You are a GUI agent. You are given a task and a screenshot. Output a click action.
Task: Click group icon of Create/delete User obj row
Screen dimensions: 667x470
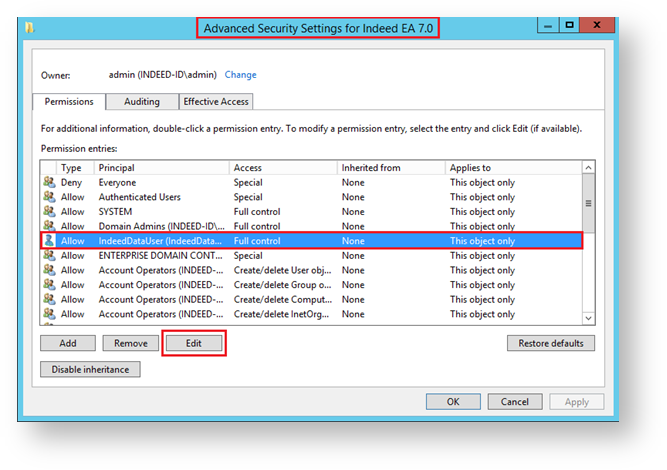pyautogui.click(x=49, y=270)
